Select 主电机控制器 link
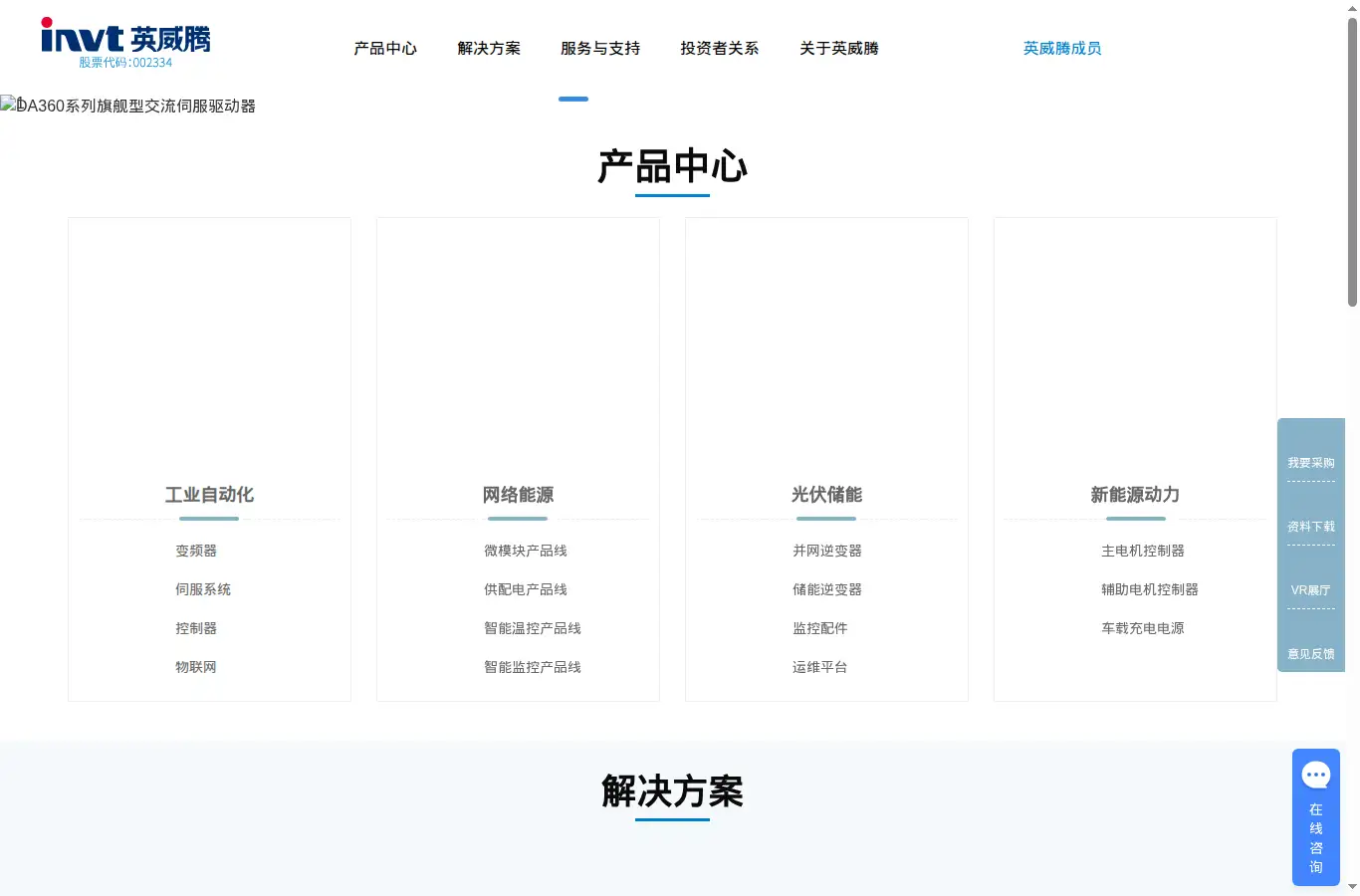Viewport: 1360px width, 896px height. coord(1143,551)
